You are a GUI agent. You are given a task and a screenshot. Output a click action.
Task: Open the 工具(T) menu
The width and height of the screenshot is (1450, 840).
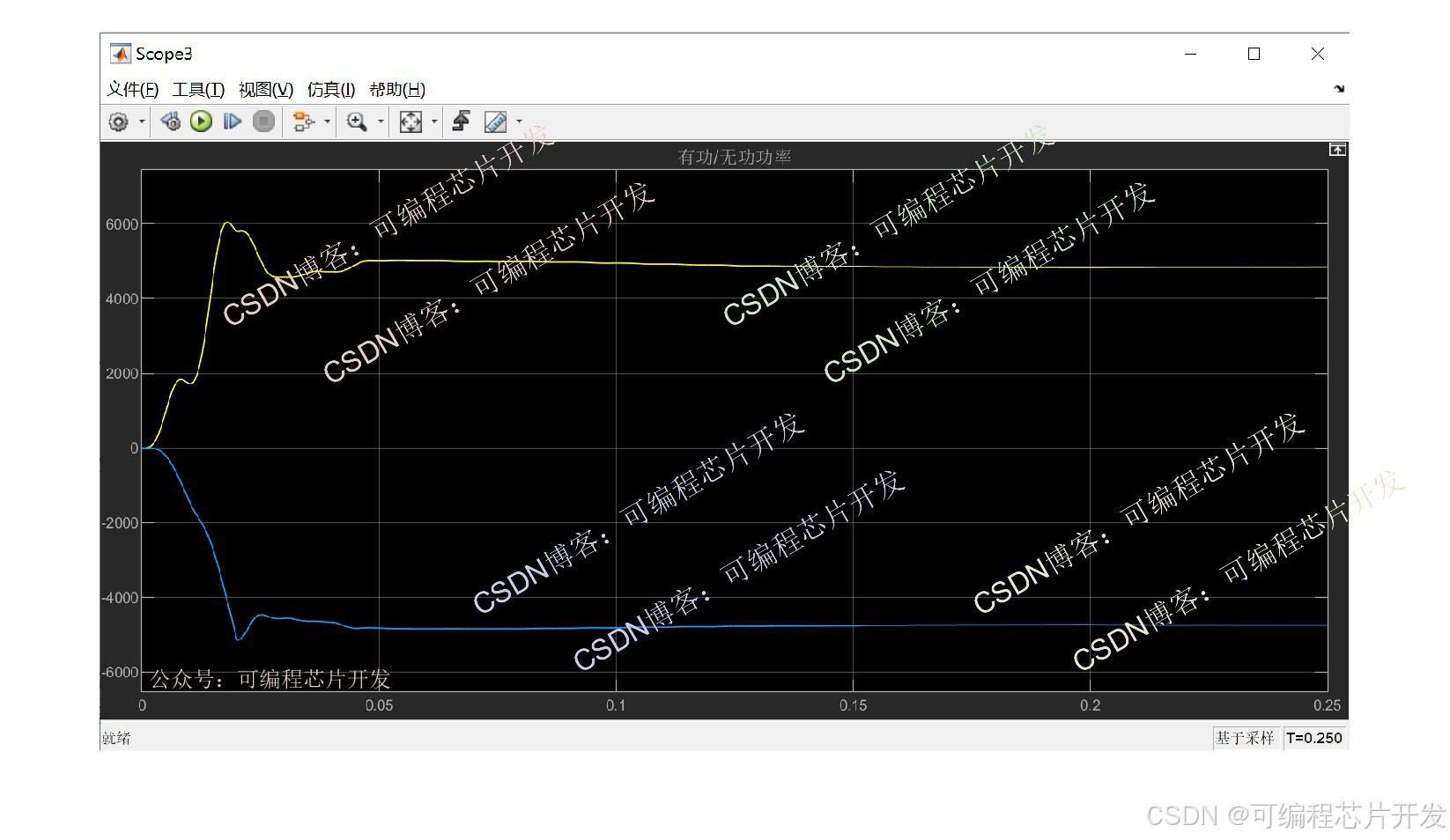[x=198, y=90]
